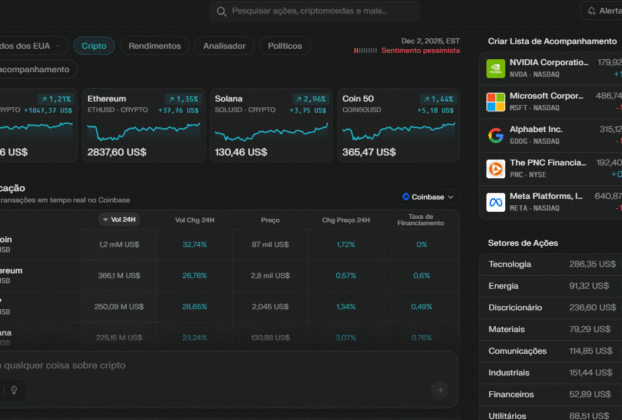Open the Analisador tab
The width and height of the screenshot is (622, 420).
(224, 46)
